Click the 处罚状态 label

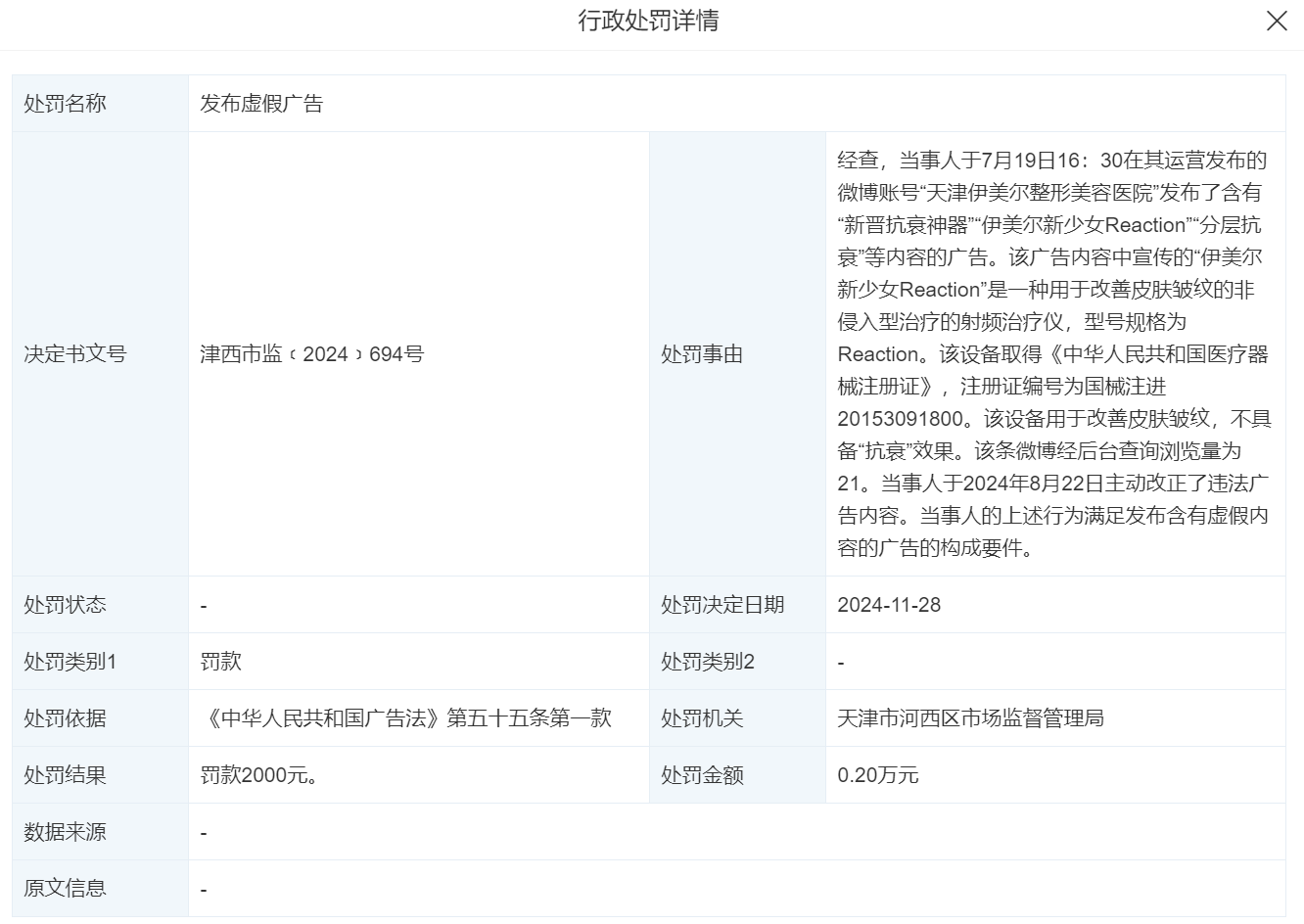65,605
